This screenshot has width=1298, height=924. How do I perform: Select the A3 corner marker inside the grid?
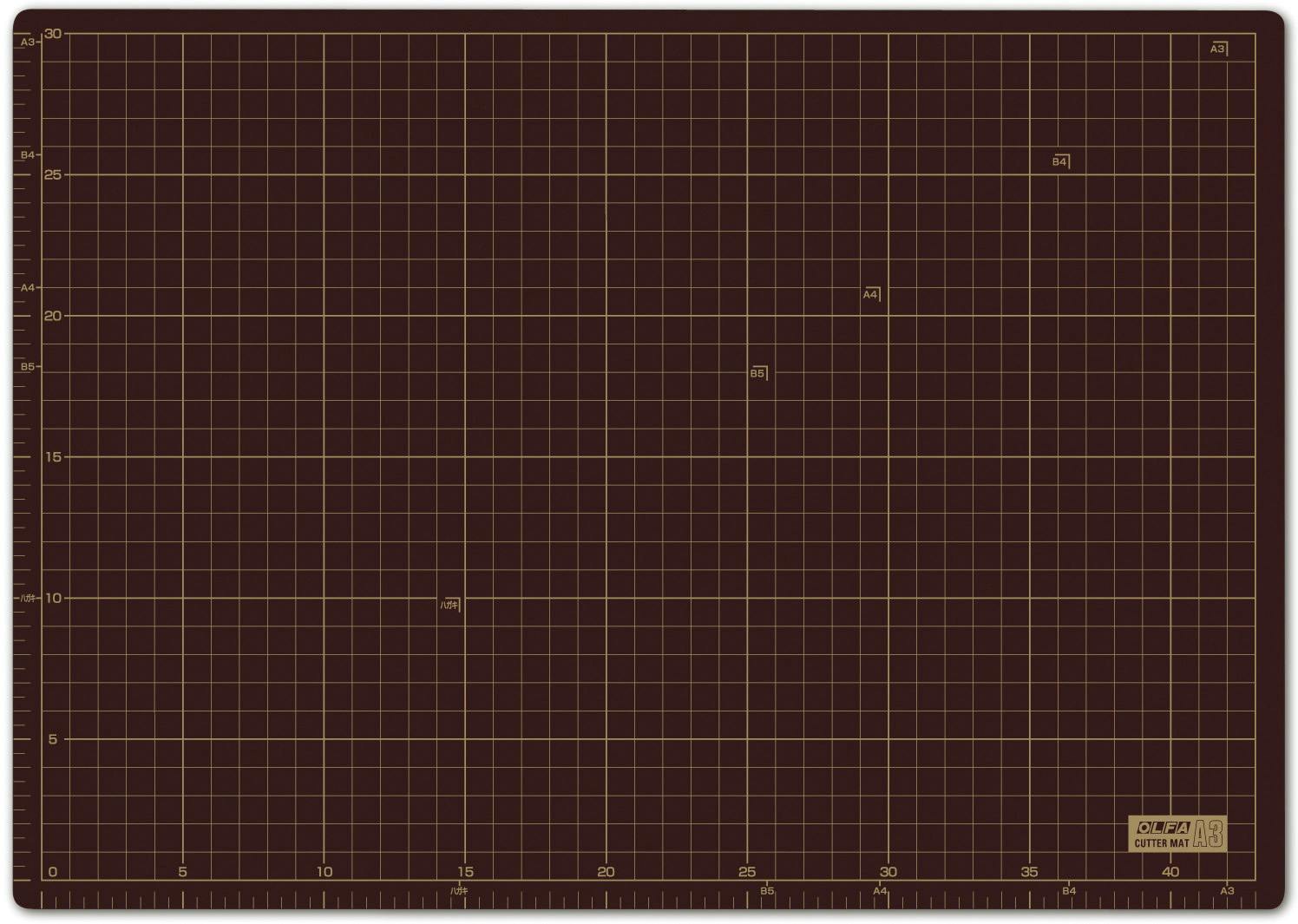[1218, 49]
